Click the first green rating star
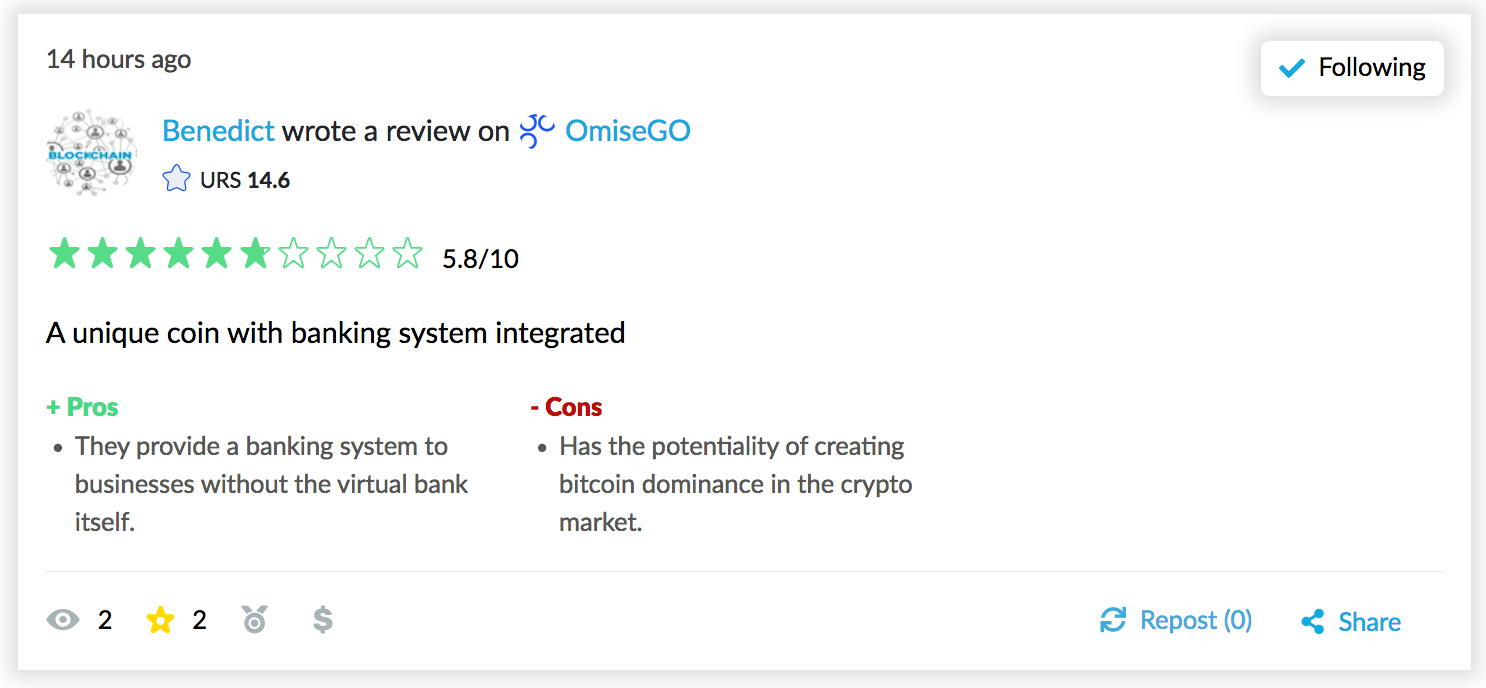Viewport: 1486px width, 688px height. pos(64,255)
